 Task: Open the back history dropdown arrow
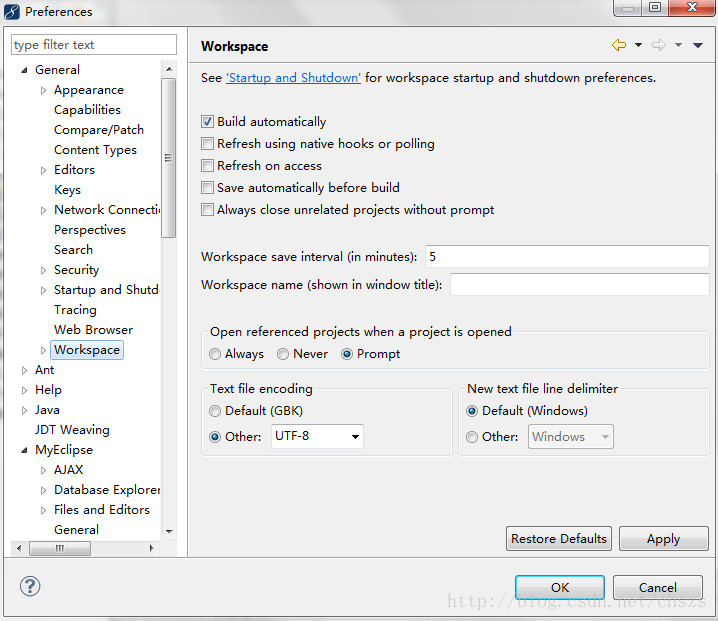point(638,45)
